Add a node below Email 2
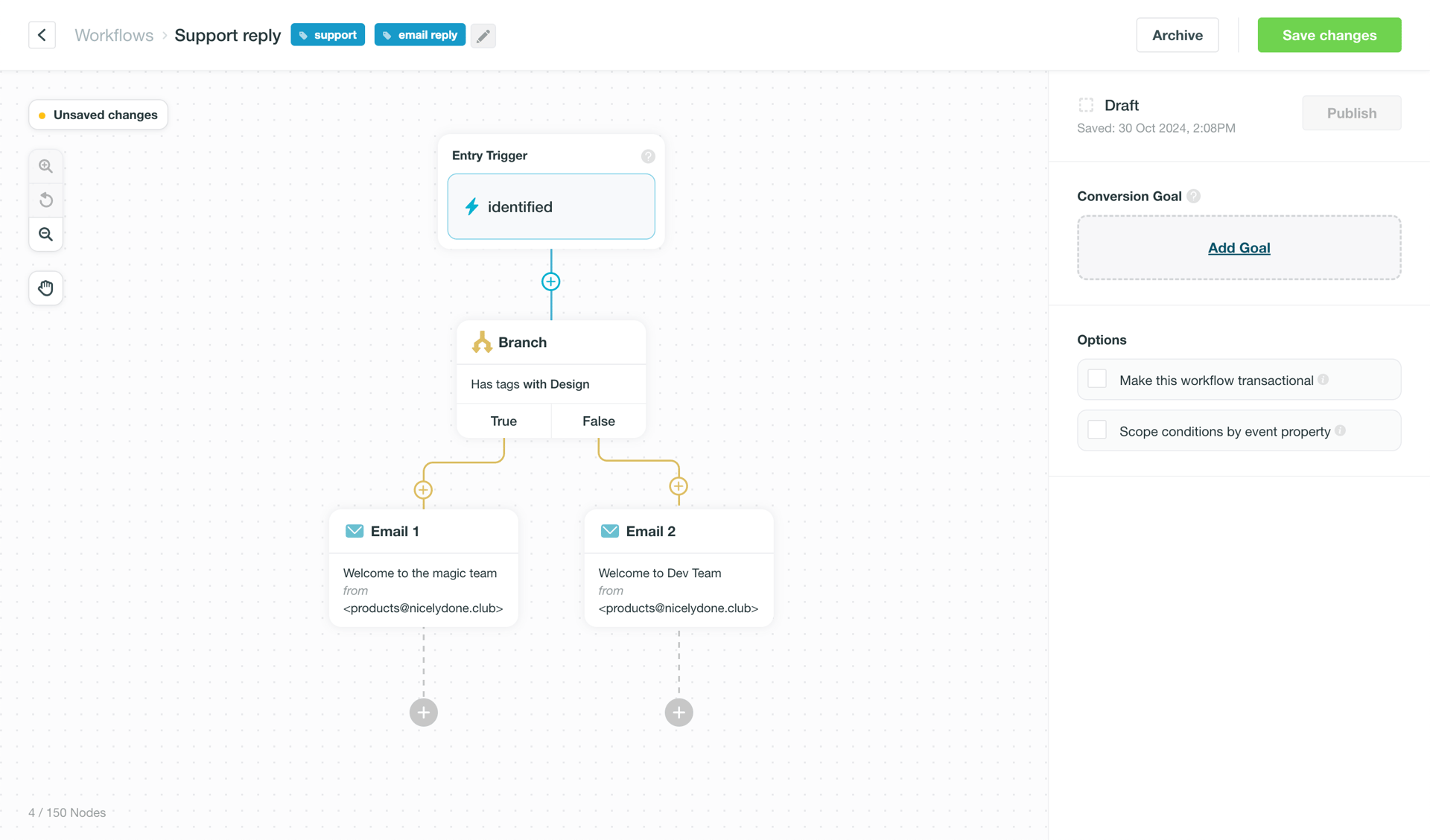Image resolution: width=1430 pixels, height=840 pixels. (678, 712)
